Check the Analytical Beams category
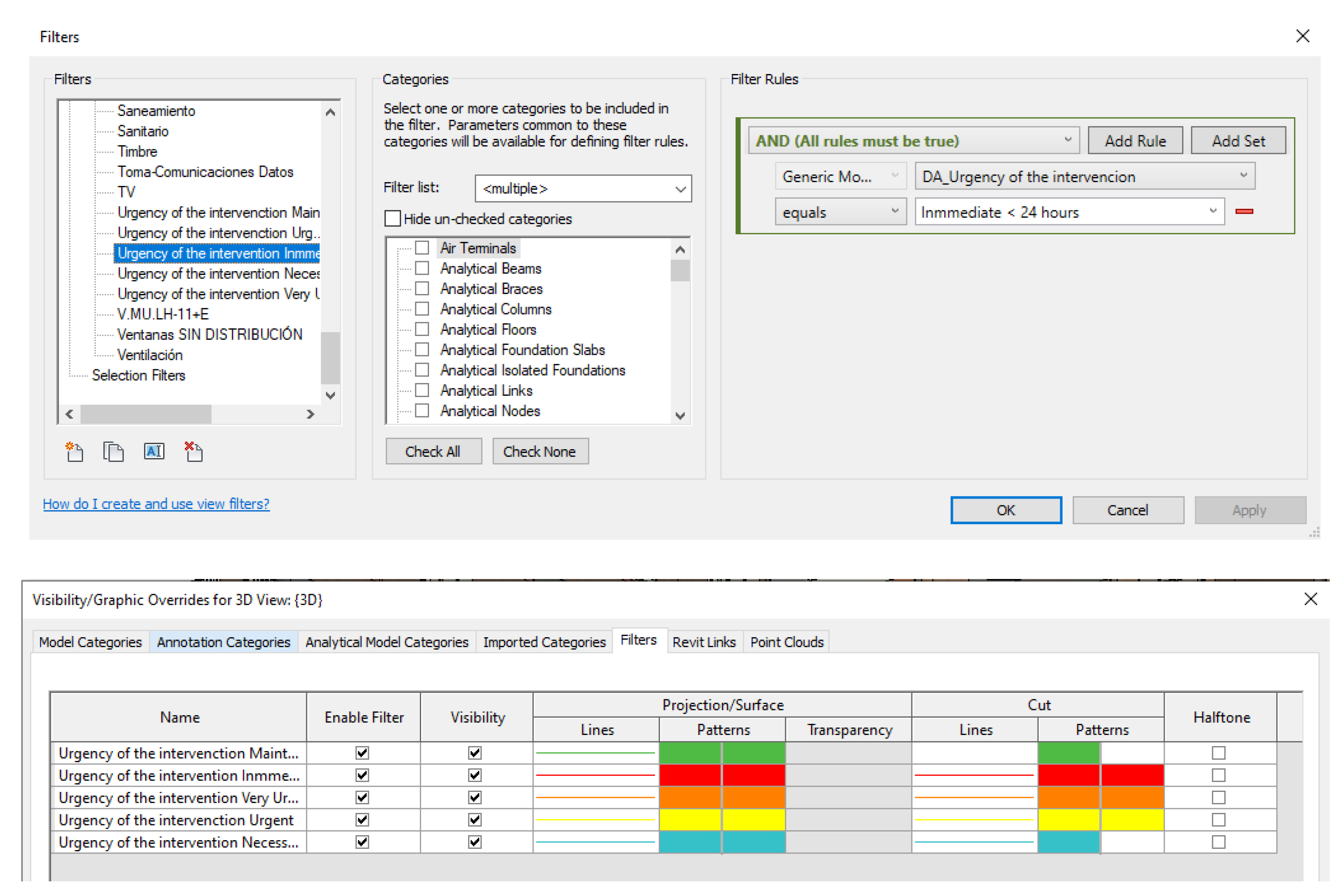1344x896 pixels. 422,268
